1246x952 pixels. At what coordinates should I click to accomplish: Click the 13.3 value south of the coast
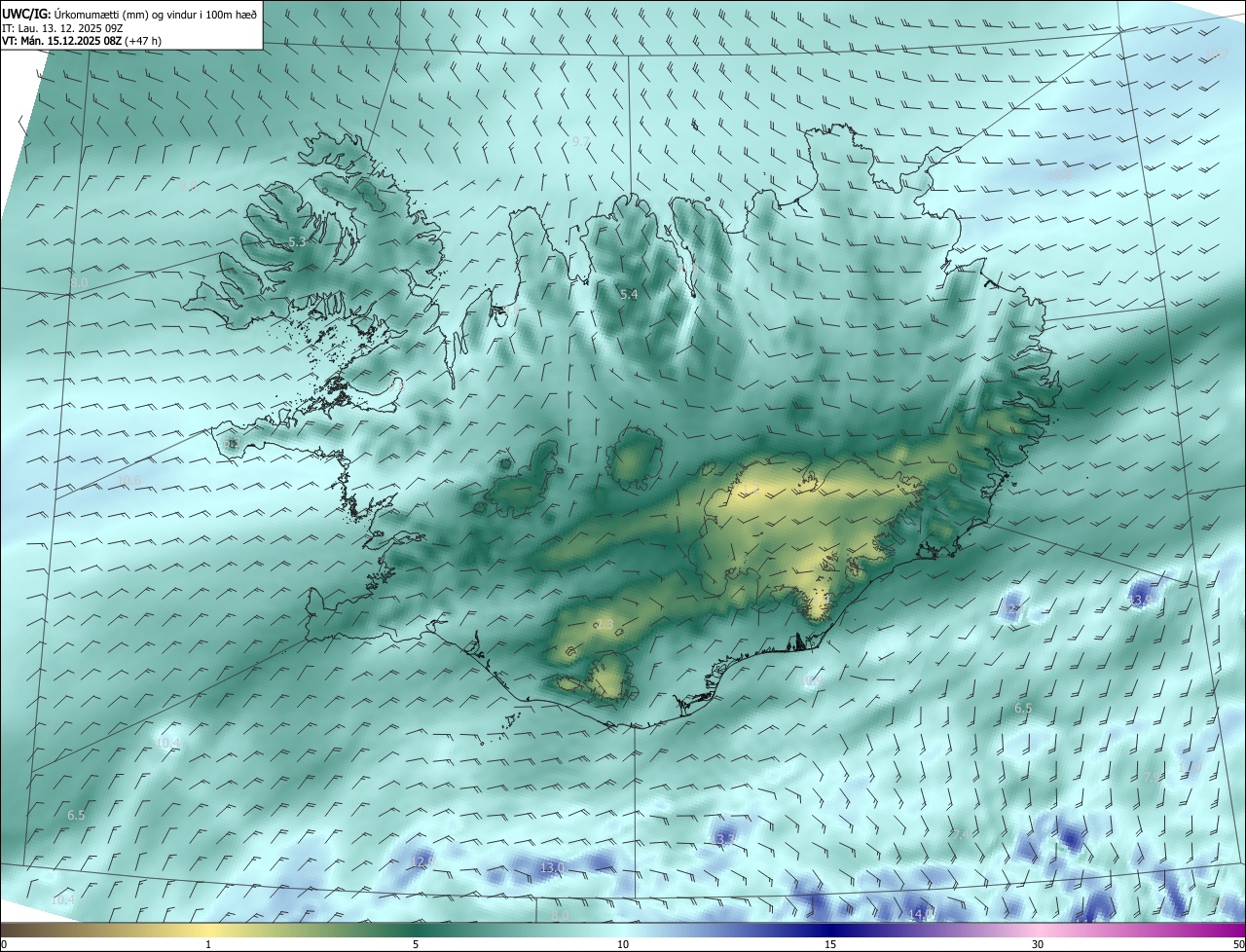pyautogui.click(x=723, y=839)
